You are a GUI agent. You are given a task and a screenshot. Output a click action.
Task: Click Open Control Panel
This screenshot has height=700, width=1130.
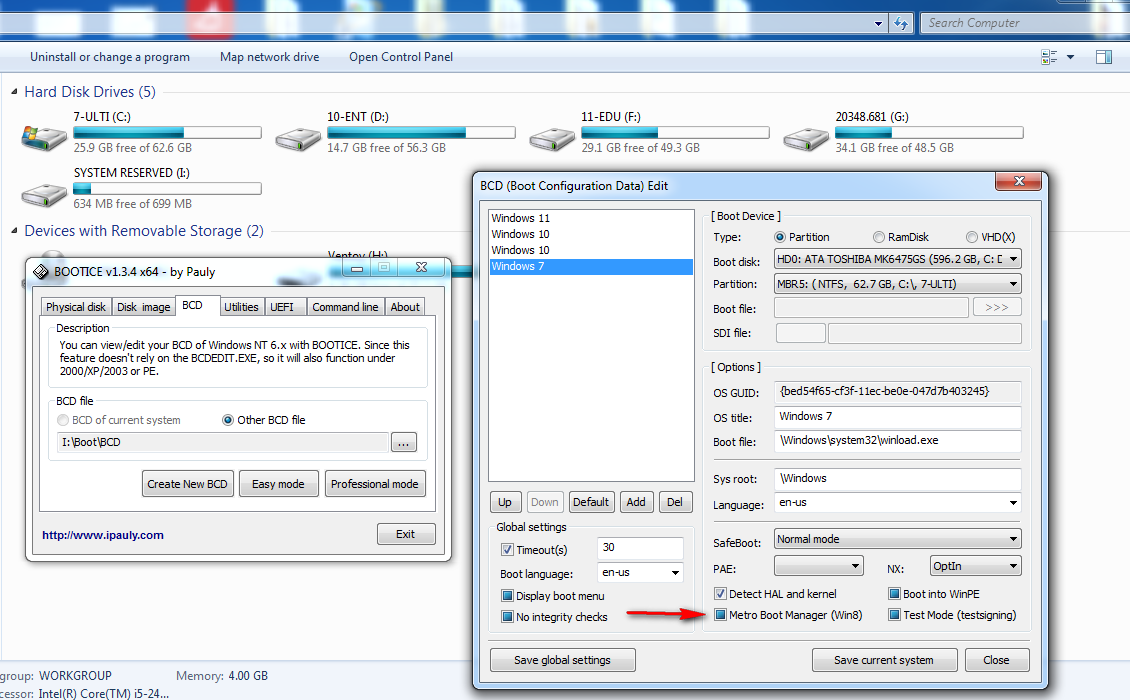coord(401,57)
